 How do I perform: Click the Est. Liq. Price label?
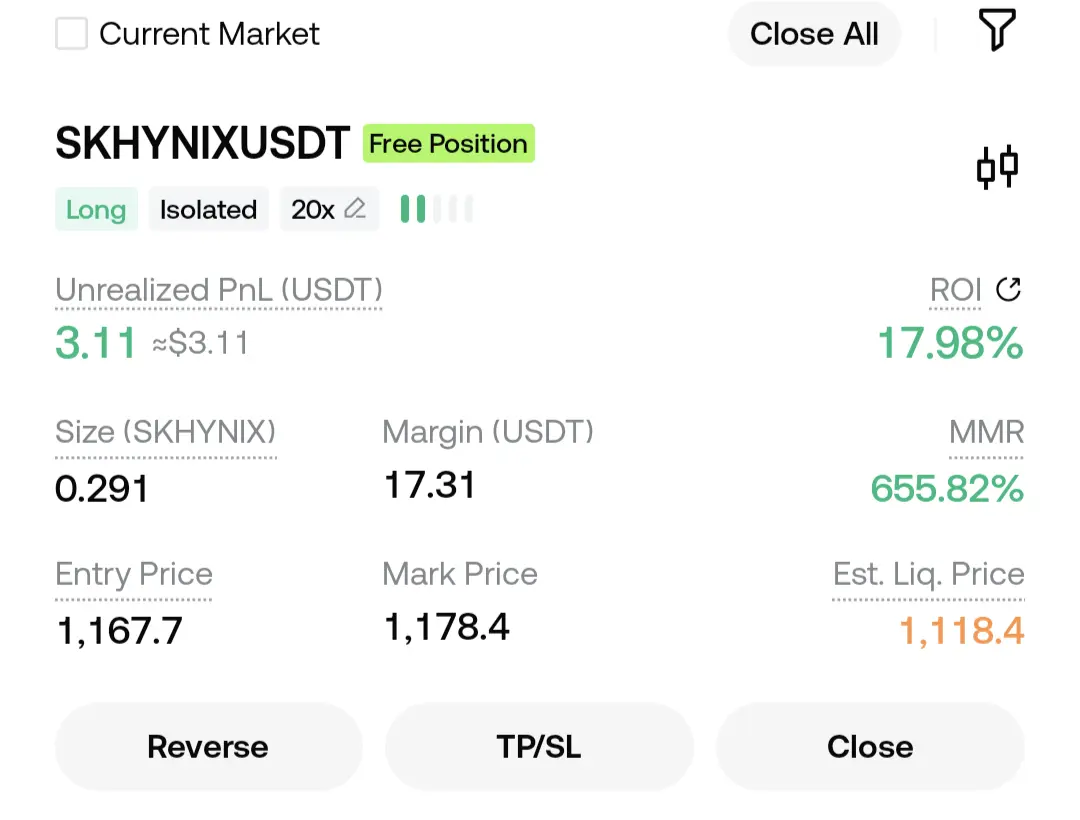pos(928,574)
